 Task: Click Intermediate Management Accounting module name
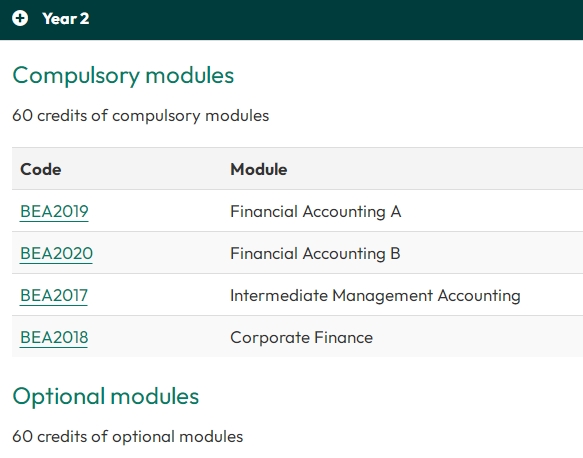[375, 296]
